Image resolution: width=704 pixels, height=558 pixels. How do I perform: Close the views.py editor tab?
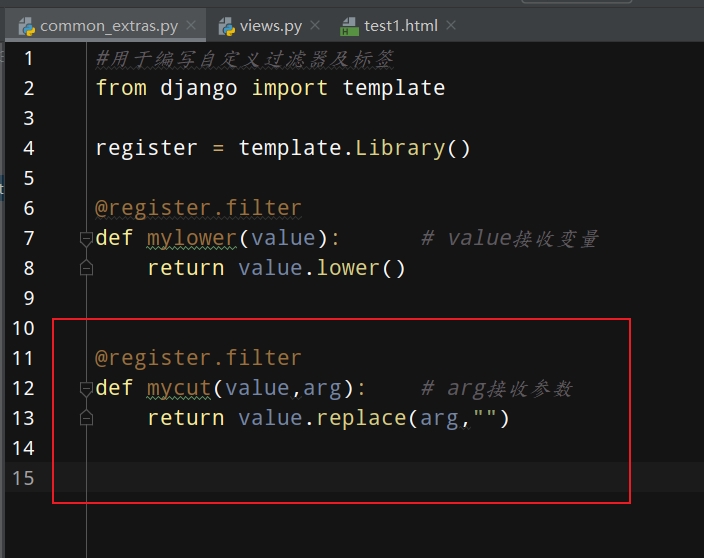tap(316, 25)
